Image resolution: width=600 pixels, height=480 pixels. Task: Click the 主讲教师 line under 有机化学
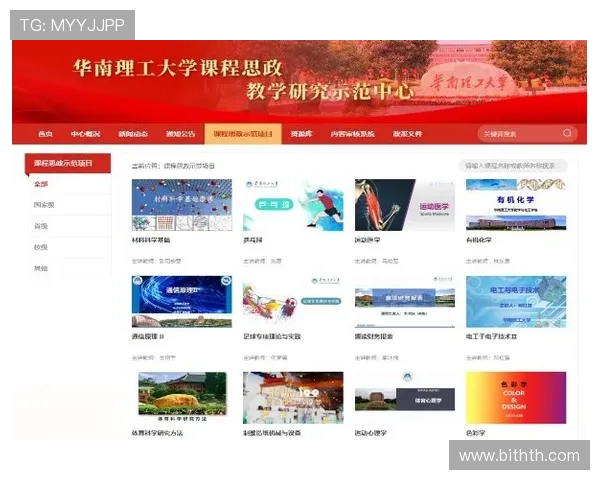pos(488,261)
